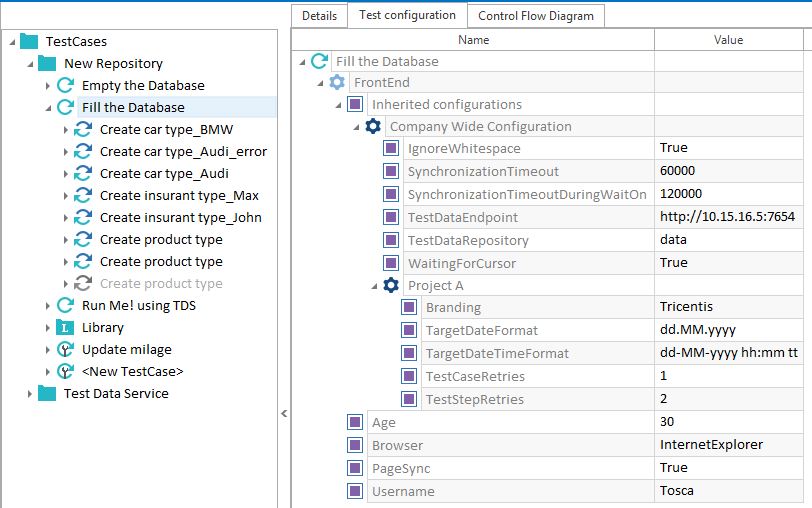Click the Create car type_BMW step icon
Image resolution: width=812 pixels, height=508 pixels.
83,130
